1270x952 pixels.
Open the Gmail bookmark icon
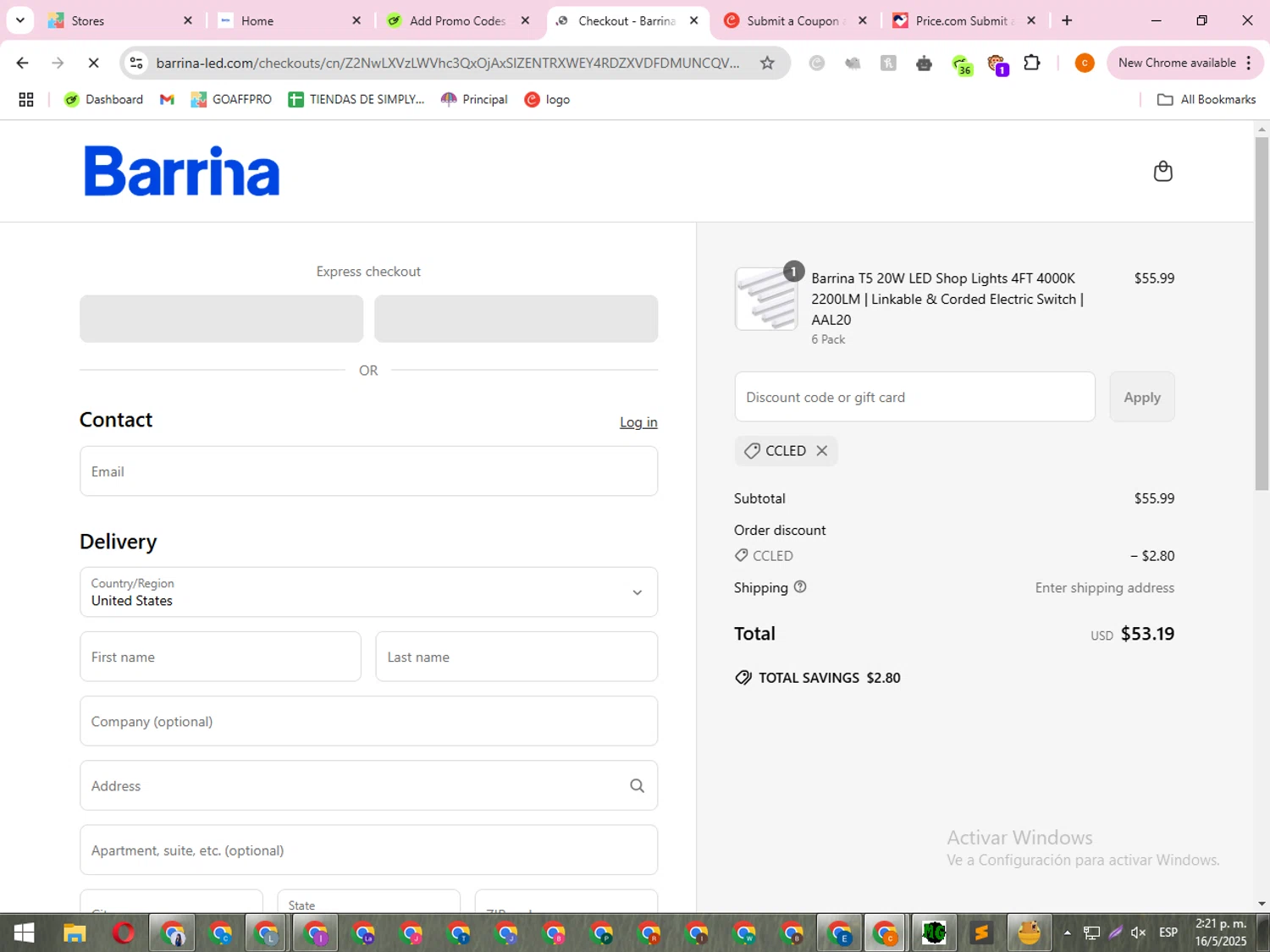[167, 100]
